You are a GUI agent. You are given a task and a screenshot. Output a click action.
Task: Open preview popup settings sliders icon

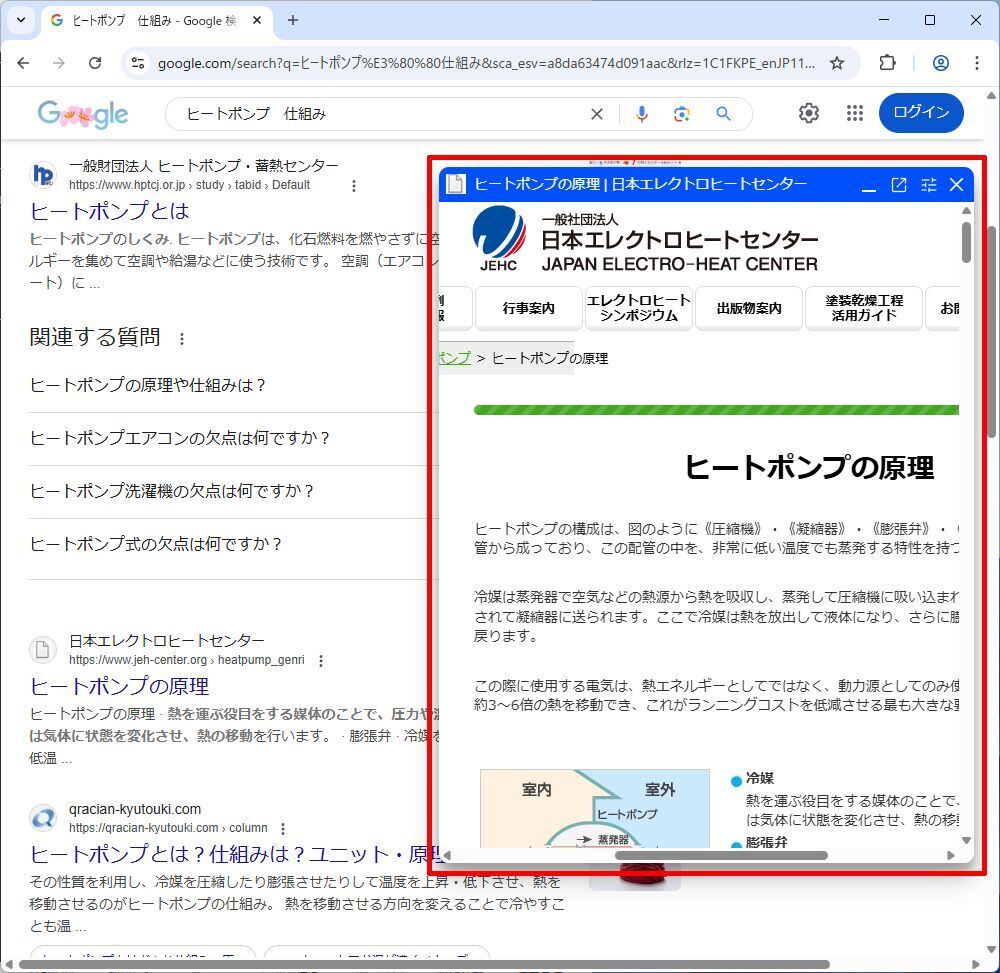point(929,185)
